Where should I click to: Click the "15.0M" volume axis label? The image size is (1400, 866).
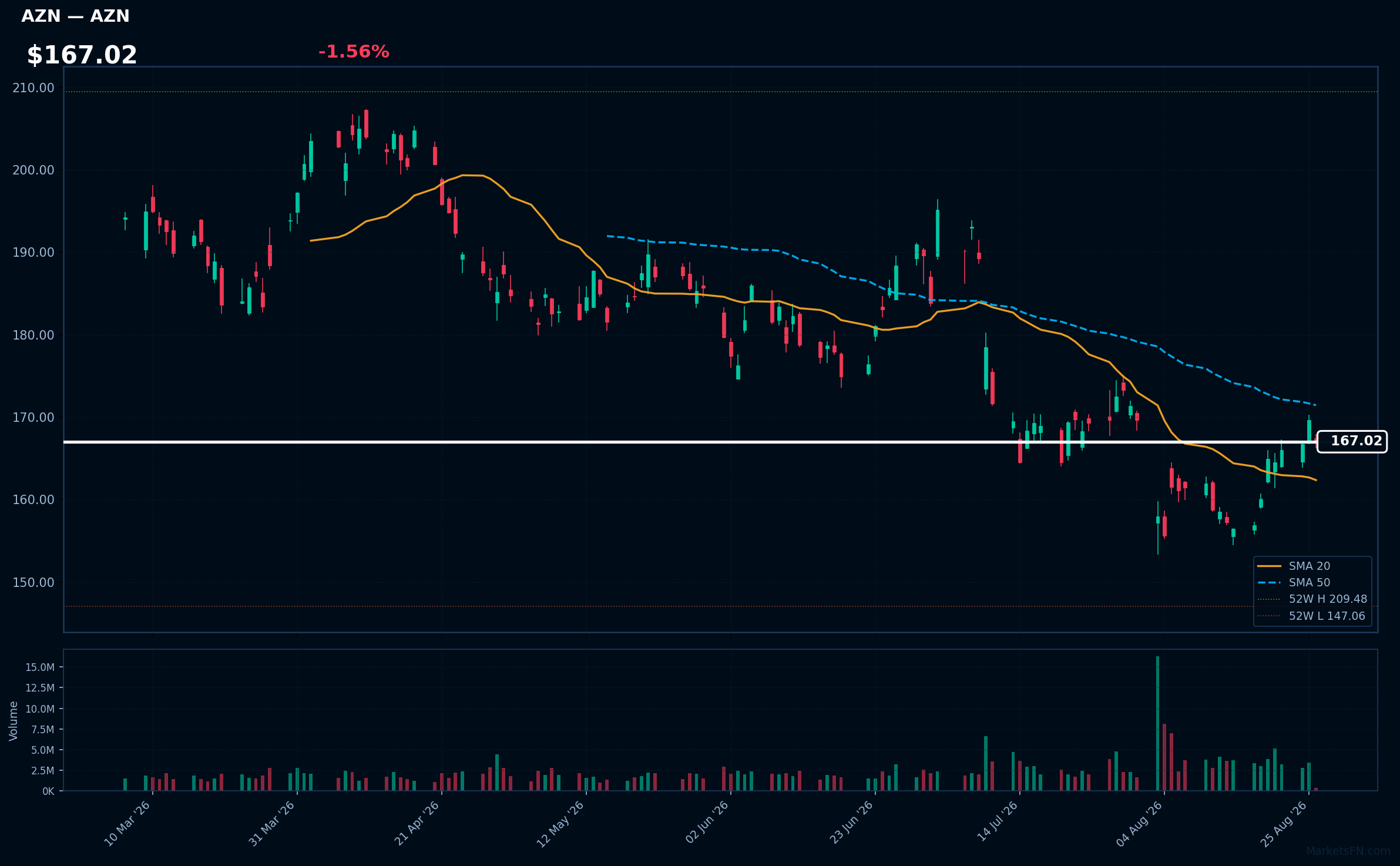pyautogui.click(x=40, y=667)
